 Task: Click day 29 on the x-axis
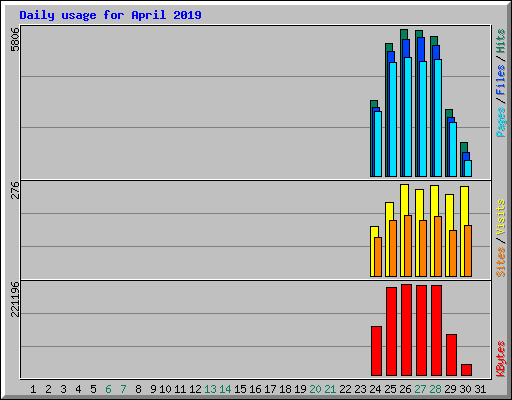coord(450,389)
